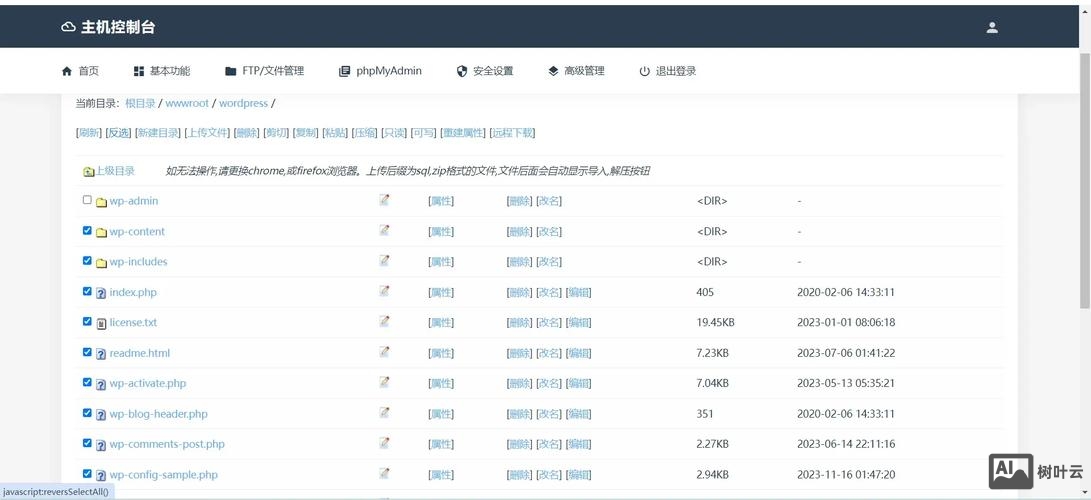
Task: Click the 主机控制台 cloud logo icon
Action: (68, 27)
